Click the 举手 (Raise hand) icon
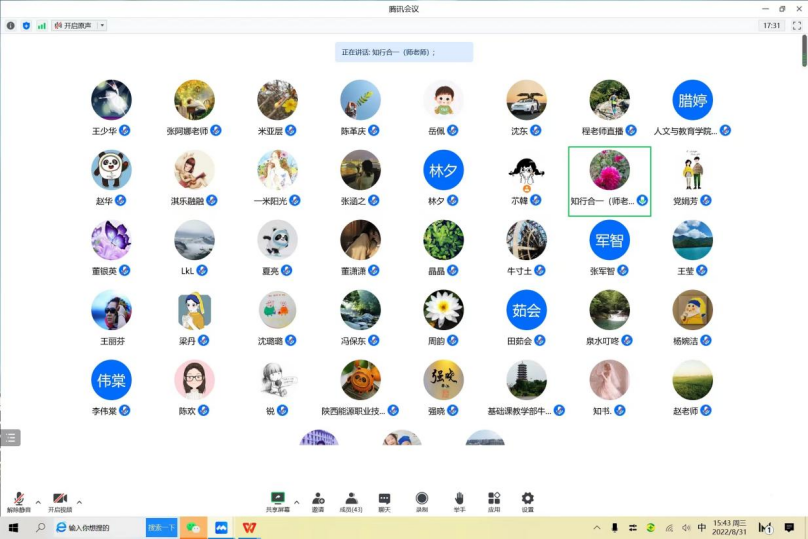The height and width of the screenshot is (539, 808). (459, 501)
